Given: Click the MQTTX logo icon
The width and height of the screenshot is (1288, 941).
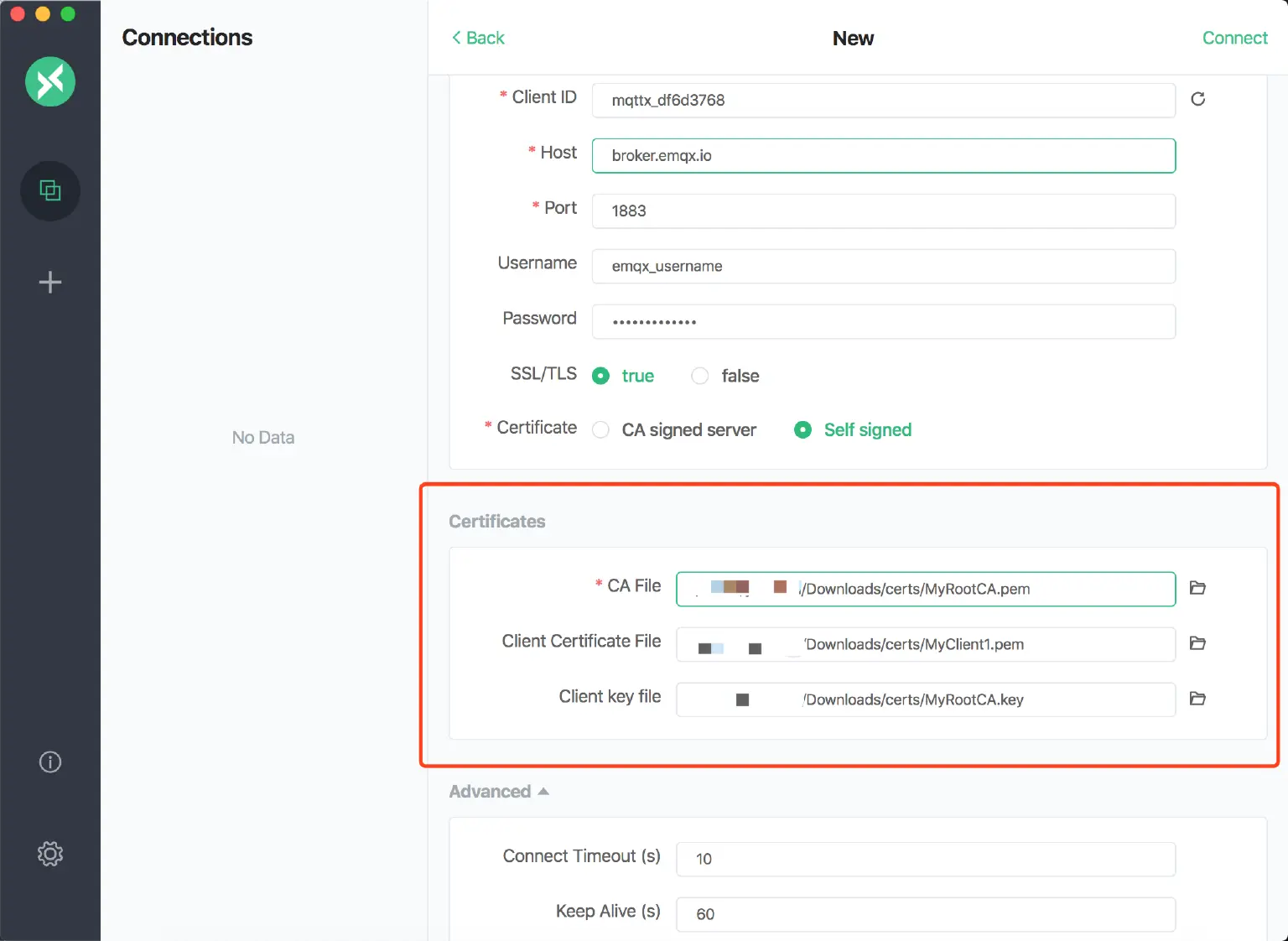Looking at the screenshot, I should click(x=50, y=81).
